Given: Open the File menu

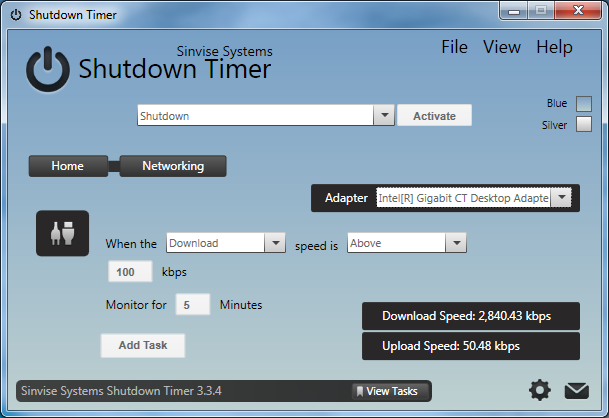Looking at the screenshot, I should pos(454,47).
